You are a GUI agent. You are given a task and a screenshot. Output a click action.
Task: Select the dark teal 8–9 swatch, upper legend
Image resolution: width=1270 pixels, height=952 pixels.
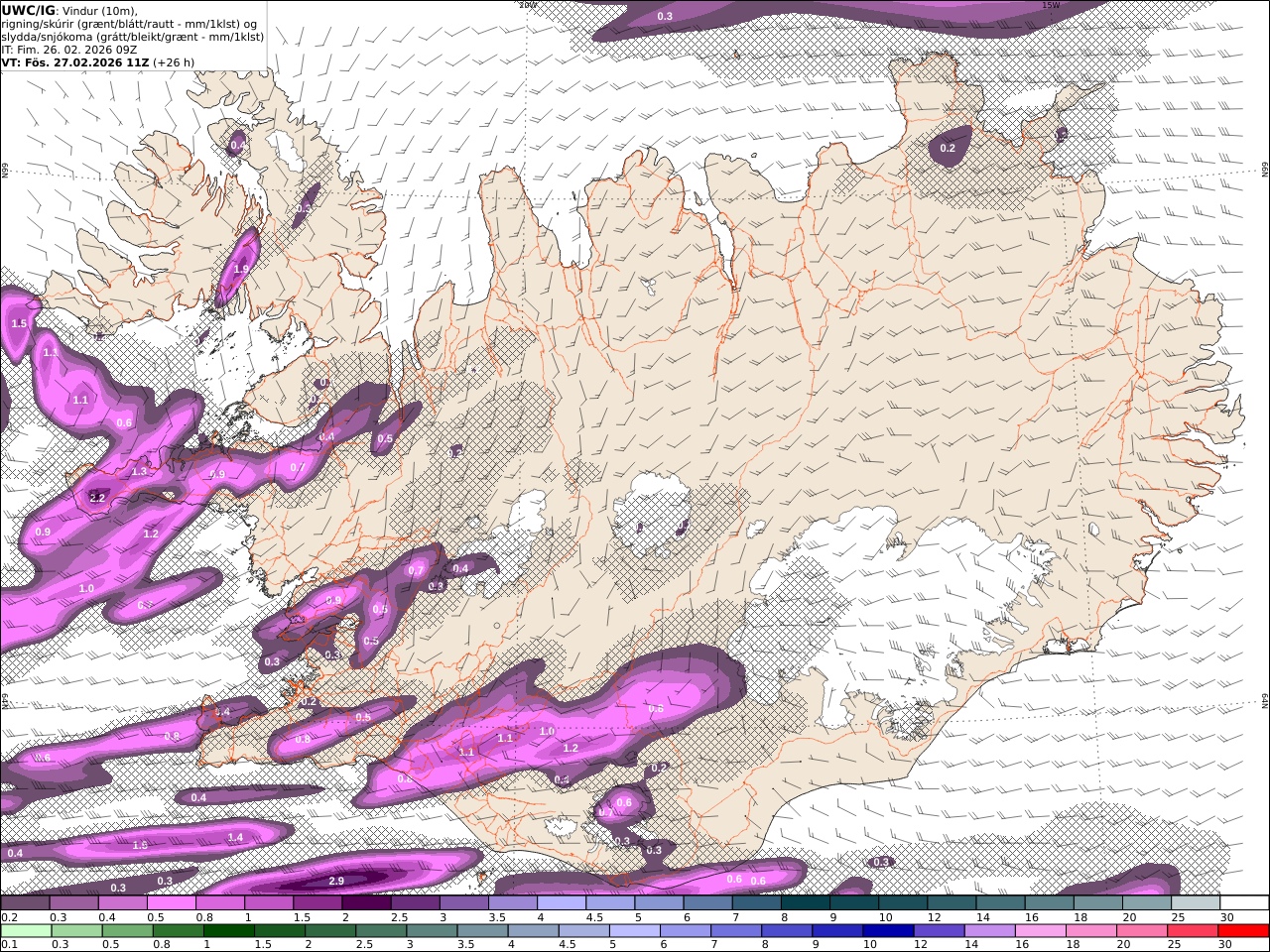(806, 902)
